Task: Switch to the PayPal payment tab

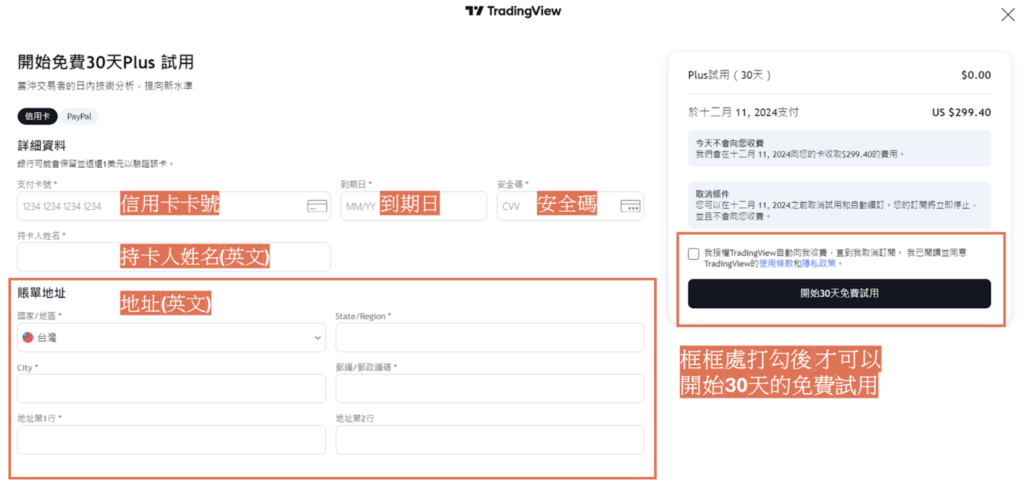Action: (x=79, y=117)
